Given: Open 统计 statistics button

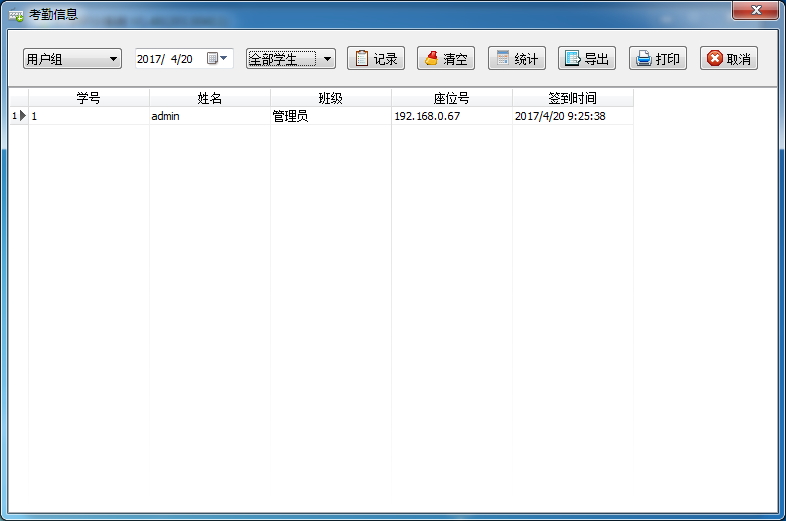Looking at the screenshot, I should point(517,58).
